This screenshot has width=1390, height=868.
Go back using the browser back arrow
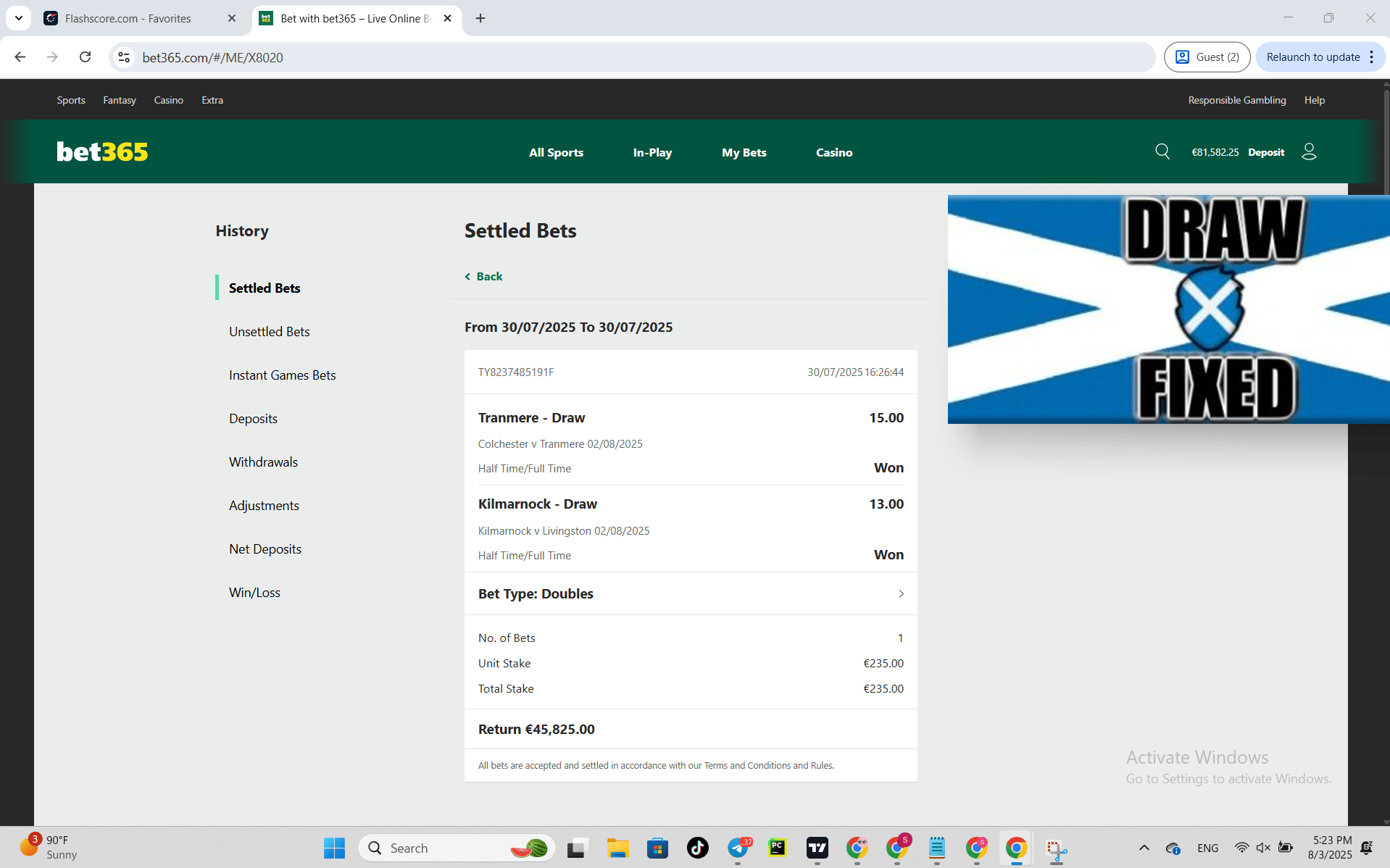(x=20, y=57)
